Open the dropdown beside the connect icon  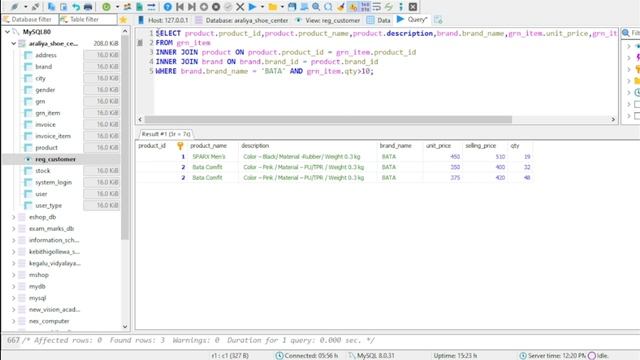pyautogui.click(x=25, y=7)
